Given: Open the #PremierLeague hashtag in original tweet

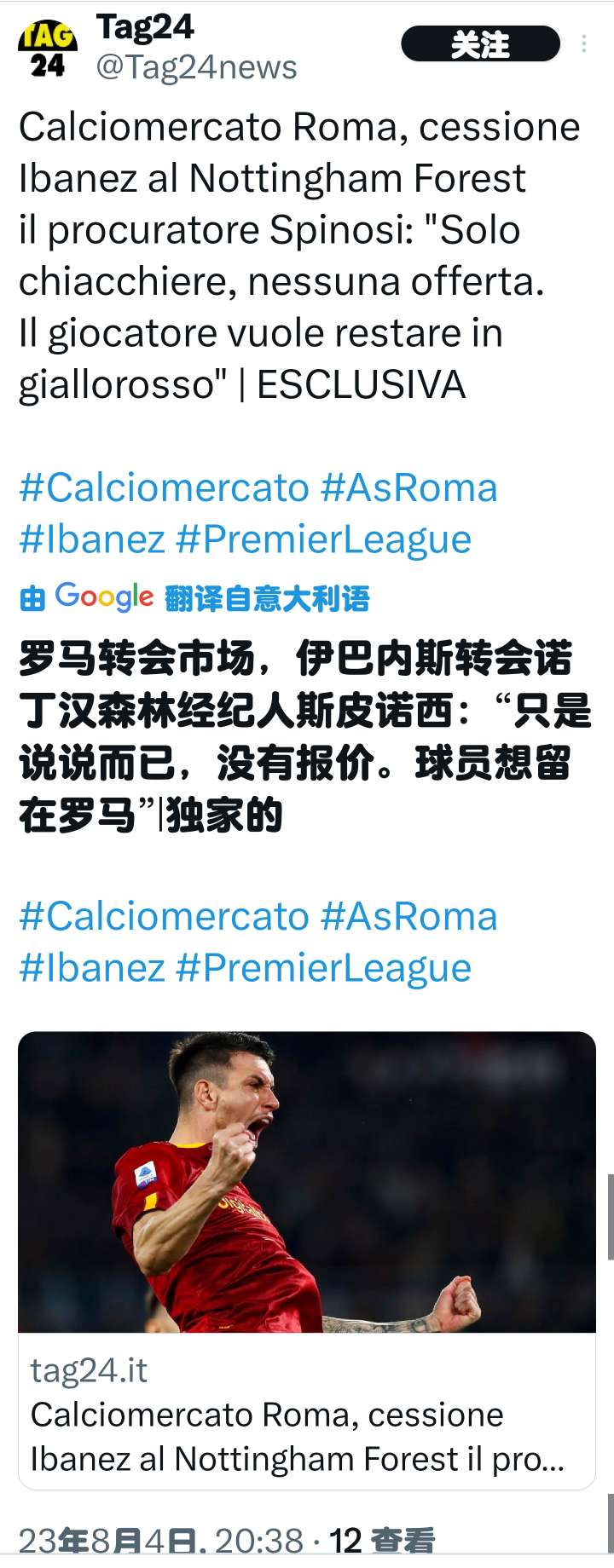Looking at the screenshot, I should (323, 539).
